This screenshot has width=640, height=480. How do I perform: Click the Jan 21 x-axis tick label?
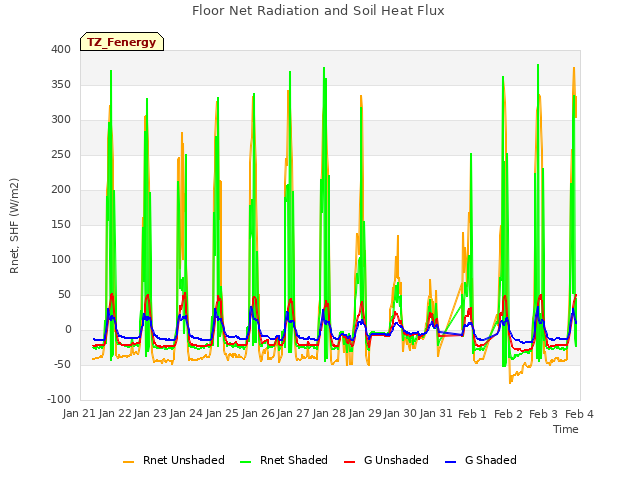tap(80, 414)
